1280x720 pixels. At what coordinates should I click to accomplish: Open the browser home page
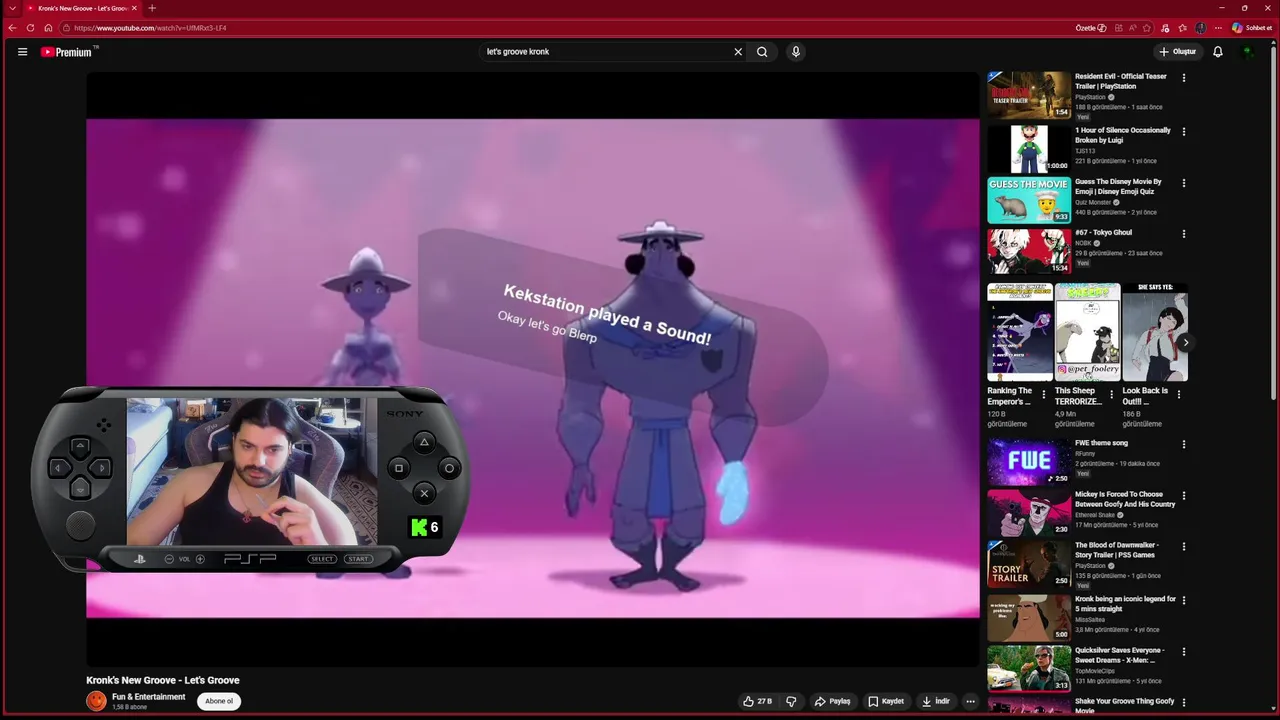pyautogui.click(x=48, y=28)
